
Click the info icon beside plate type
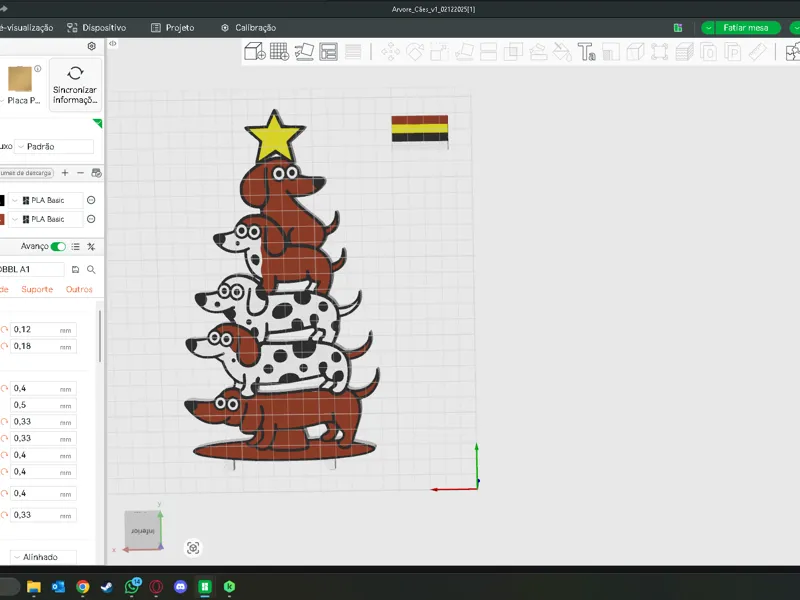pyautogui.click(x=37, y=68)
